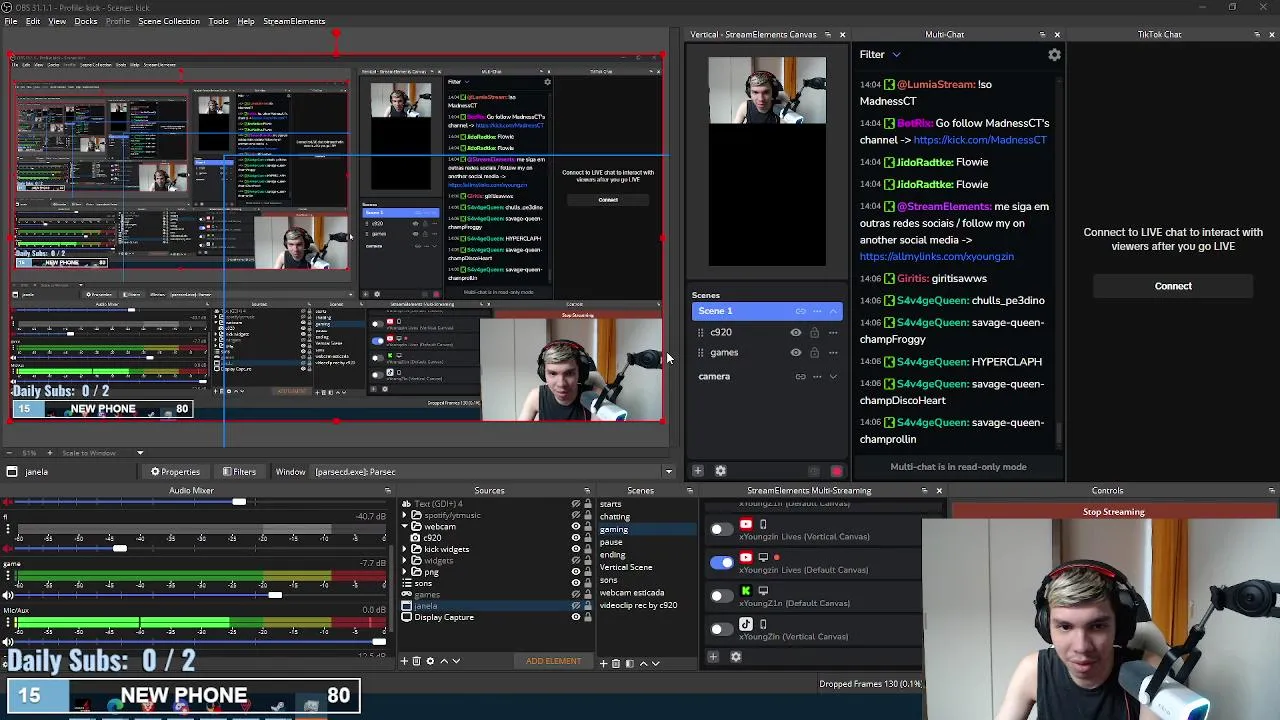Expand the spotify/ytmusic folder
Image resolution: width=1280 pixels, height=720 pixels.
(x=406, y=516)
